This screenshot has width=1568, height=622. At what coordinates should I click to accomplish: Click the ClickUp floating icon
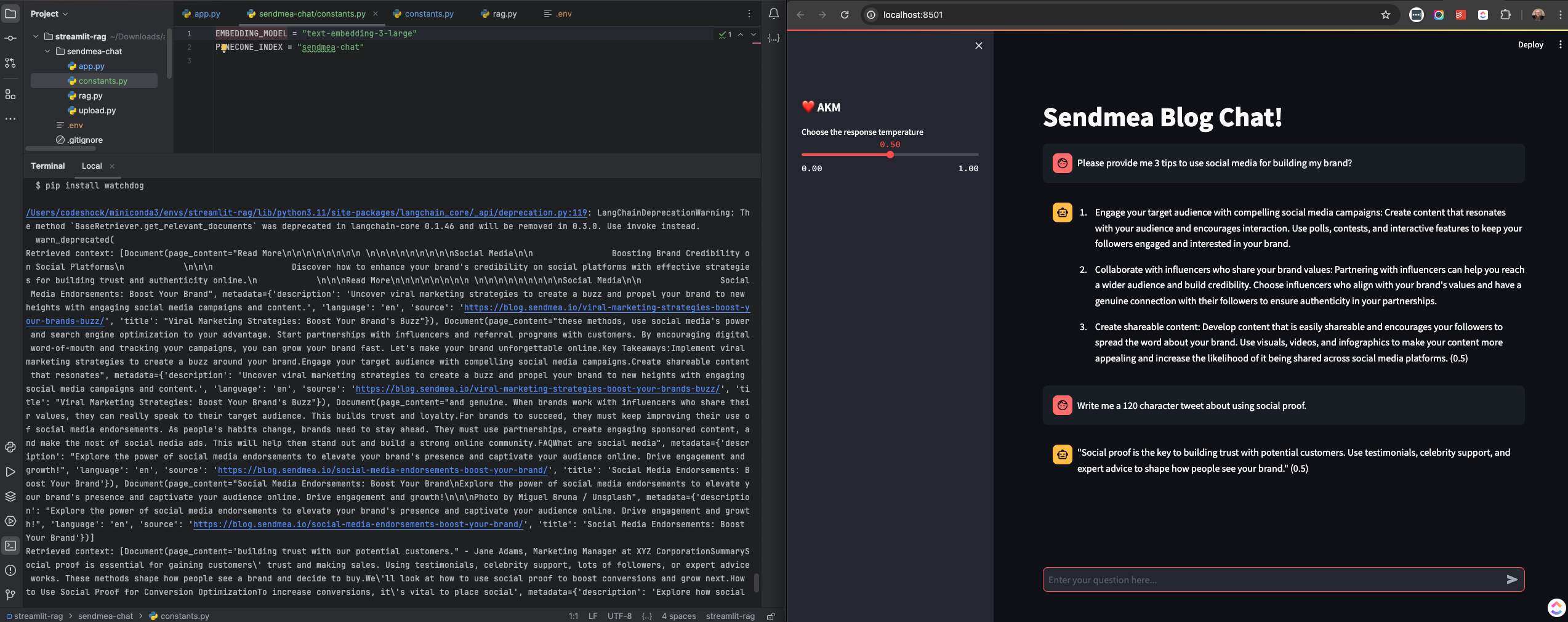[1556, 608]
